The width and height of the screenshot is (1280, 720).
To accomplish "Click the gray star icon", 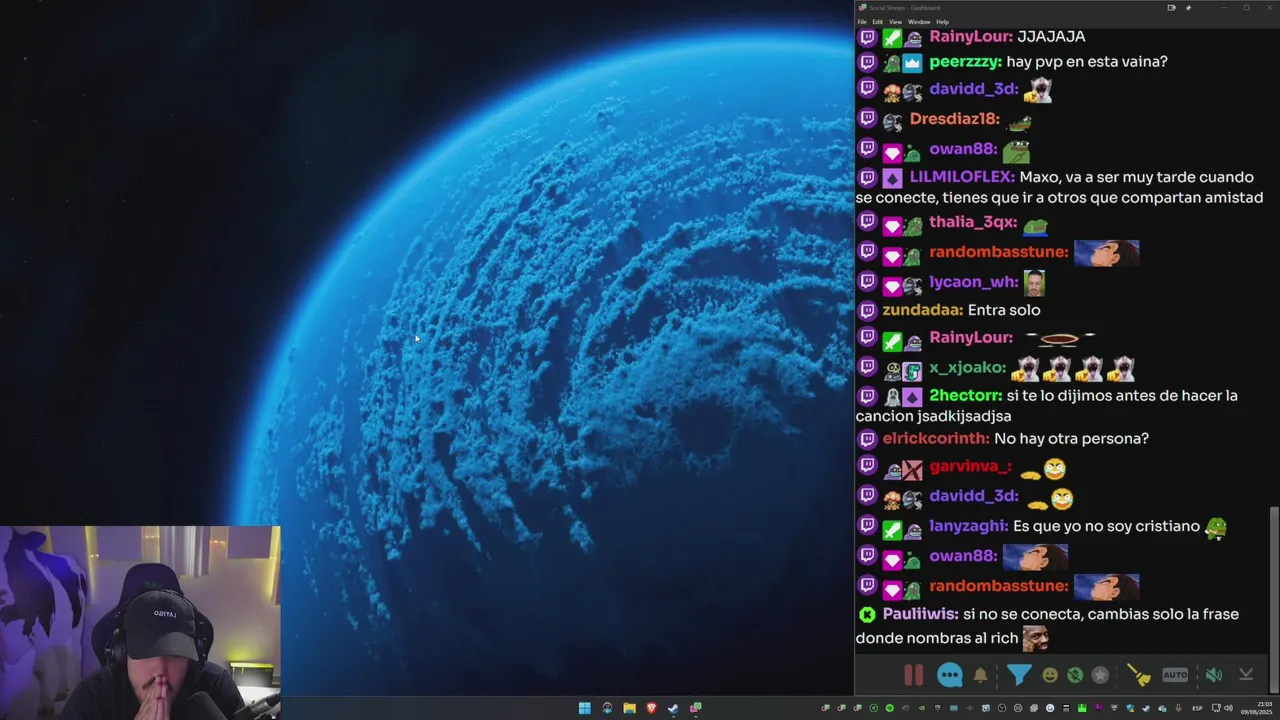I will 1100,675.
